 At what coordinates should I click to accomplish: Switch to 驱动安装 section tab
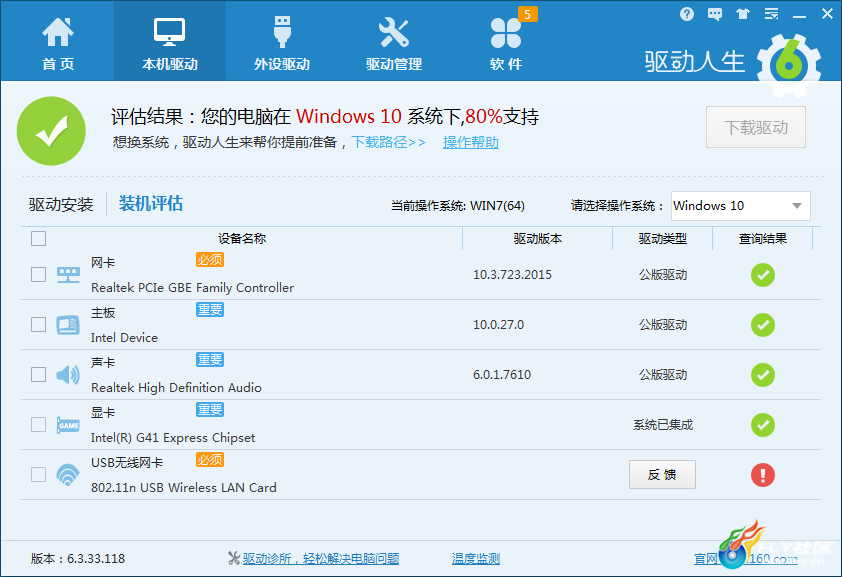61,204
